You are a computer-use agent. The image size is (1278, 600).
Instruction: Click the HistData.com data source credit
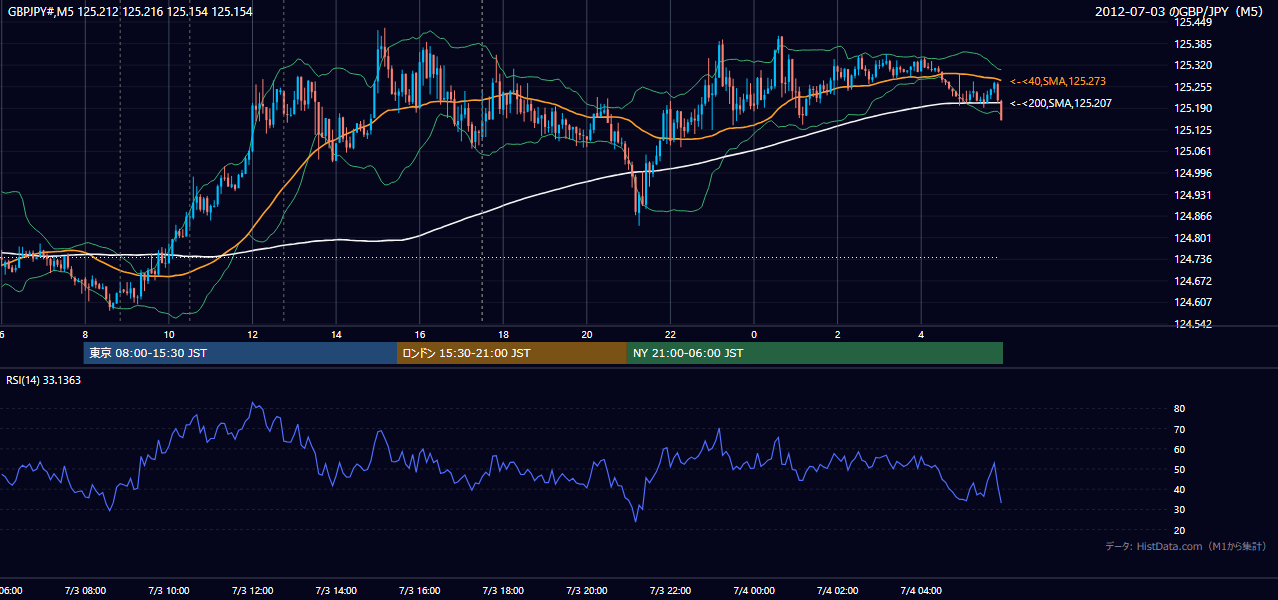pyautogui.click(x=1186, y=546)
